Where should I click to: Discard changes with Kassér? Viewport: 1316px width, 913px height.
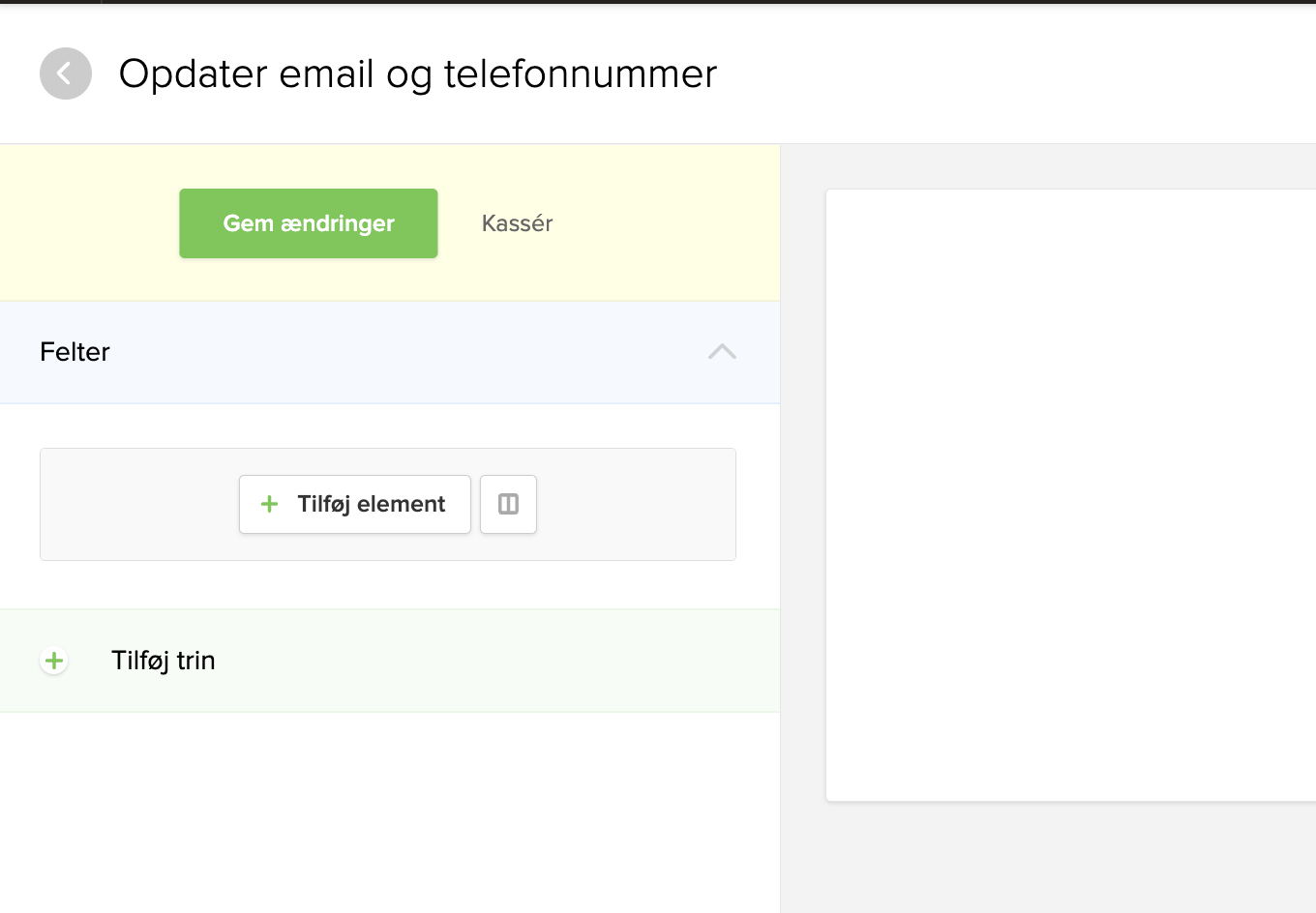click(516, 222)
